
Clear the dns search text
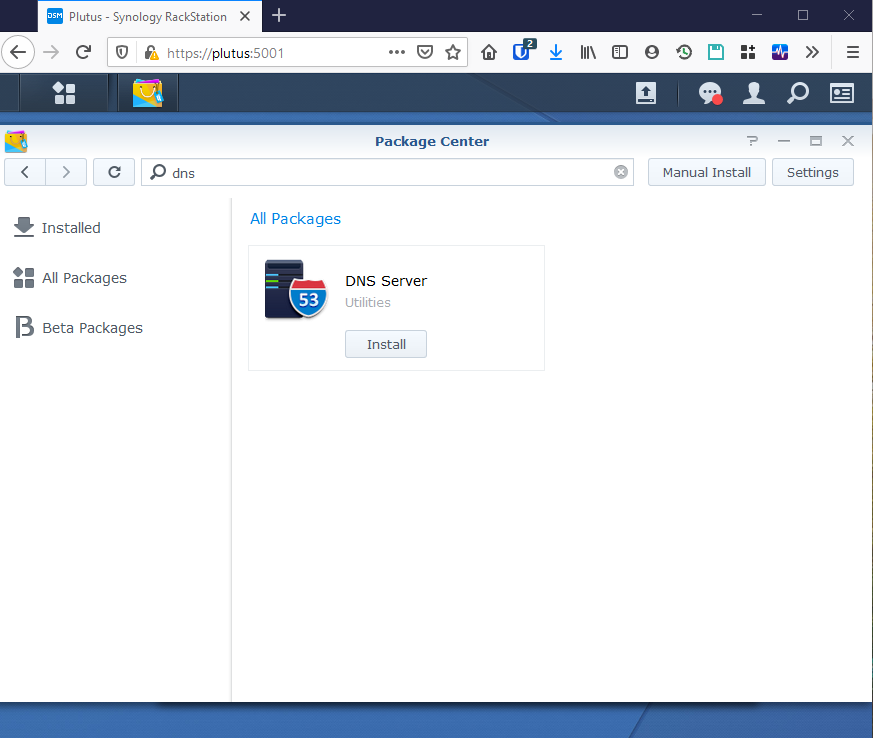621,172
